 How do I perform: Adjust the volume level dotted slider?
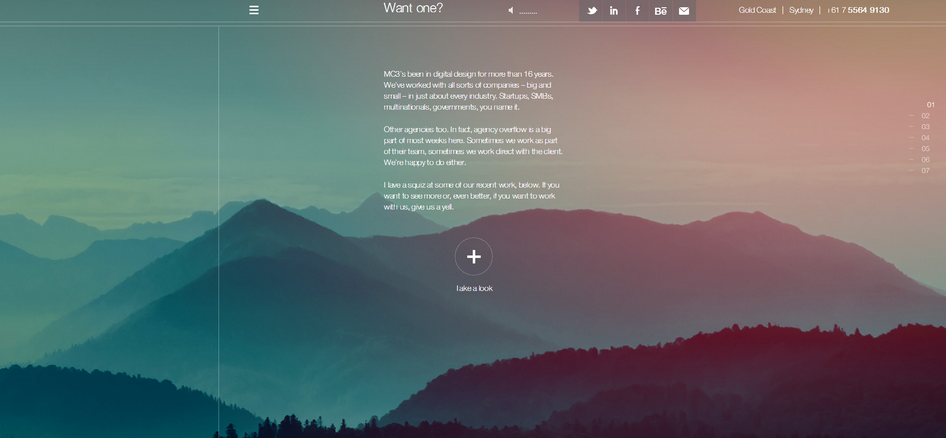pos(529,12)
